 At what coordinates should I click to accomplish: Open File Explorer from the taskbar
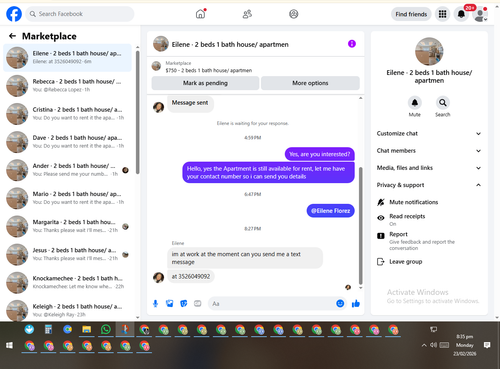[87, 330]
